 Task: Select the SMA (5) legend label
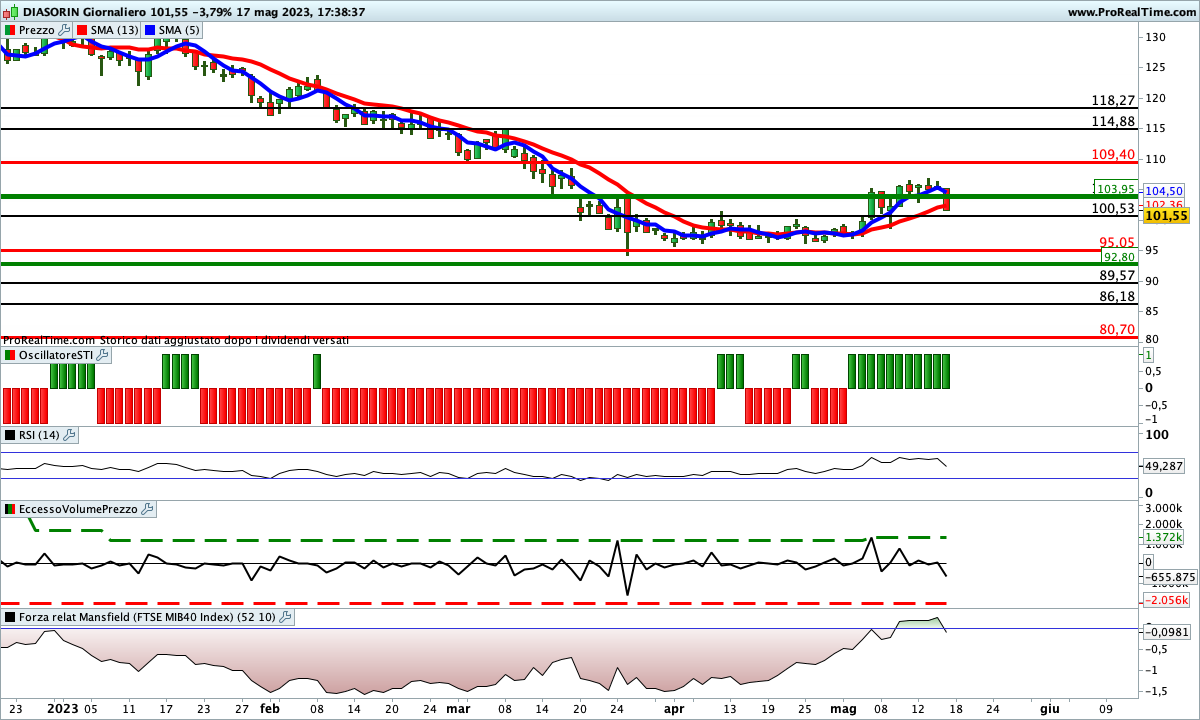pos(180,30)
